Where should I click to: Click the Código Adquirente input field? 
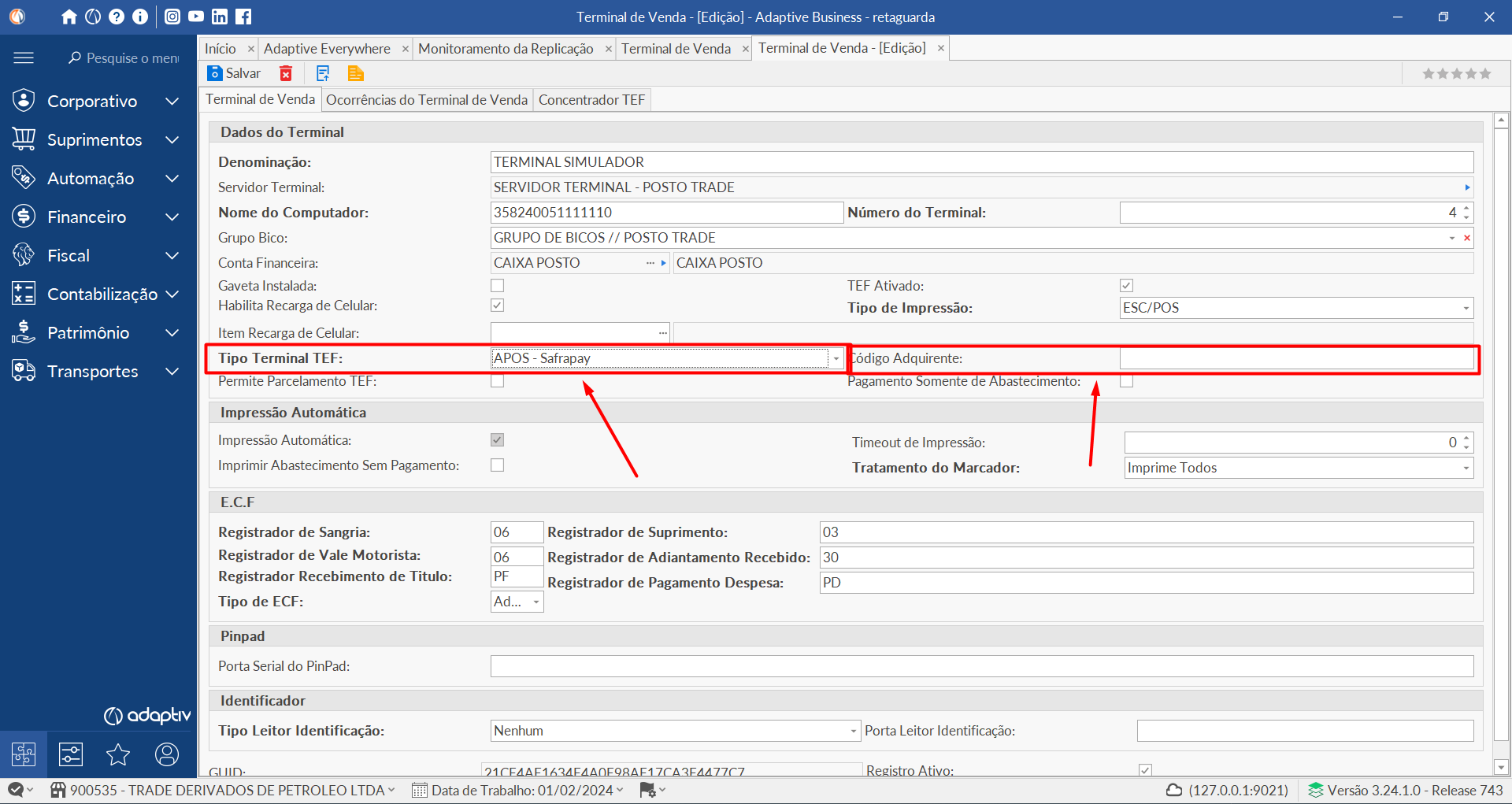point(1296,358)
